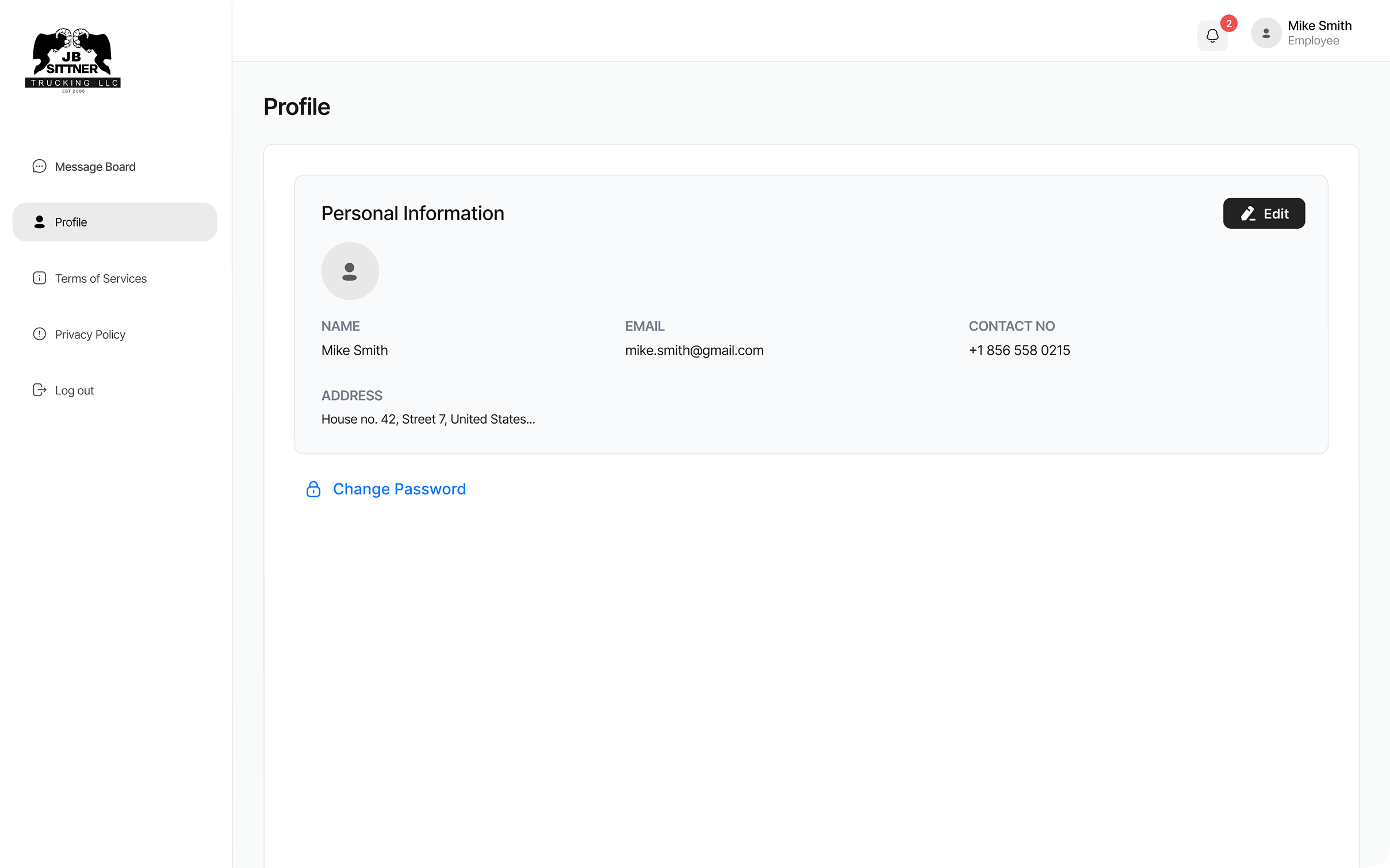Screen dimensions: 1390x868
Task: Click the Log out arrow icon
Action: 39,390
